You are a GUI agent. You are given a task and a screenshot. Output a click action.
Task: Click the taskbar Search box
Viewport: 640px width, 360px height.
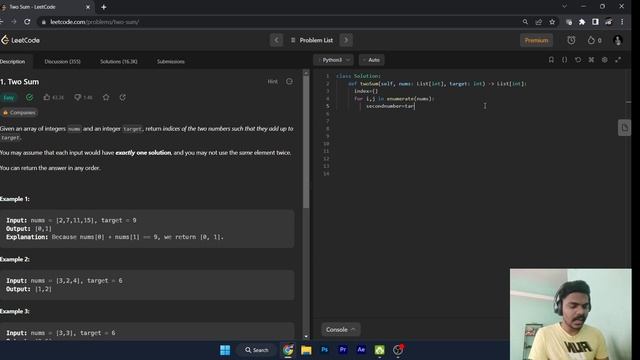[256, 350]
